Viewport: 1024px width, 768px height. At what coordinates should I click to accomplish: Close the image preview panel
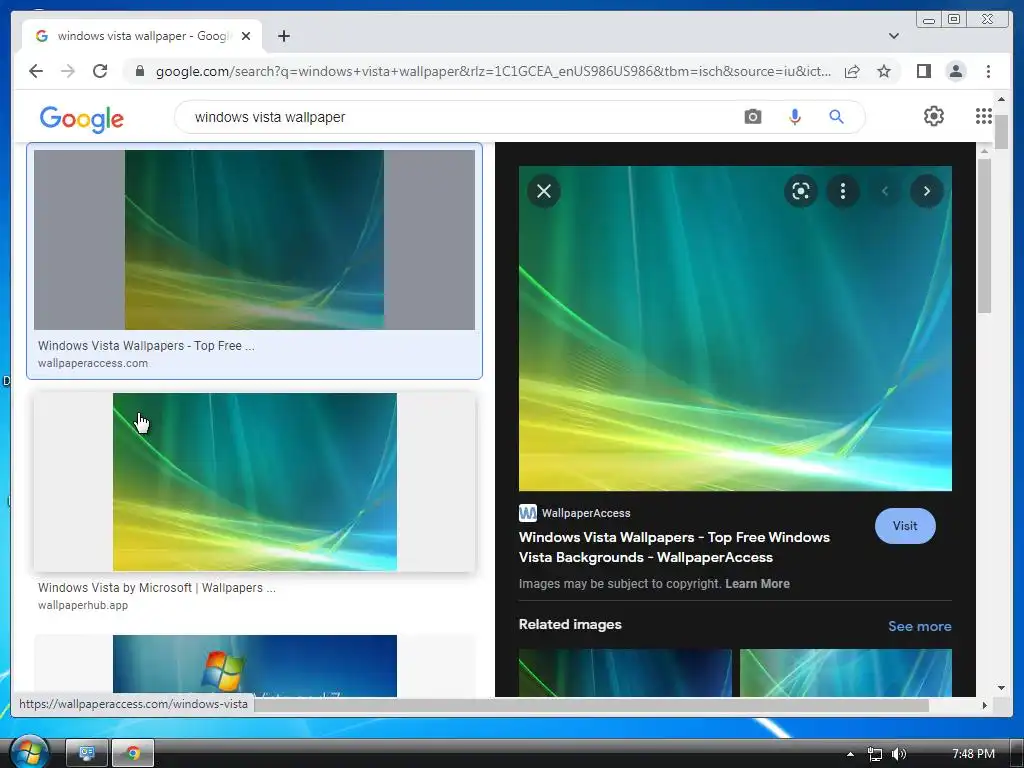(x=544, y=191)
